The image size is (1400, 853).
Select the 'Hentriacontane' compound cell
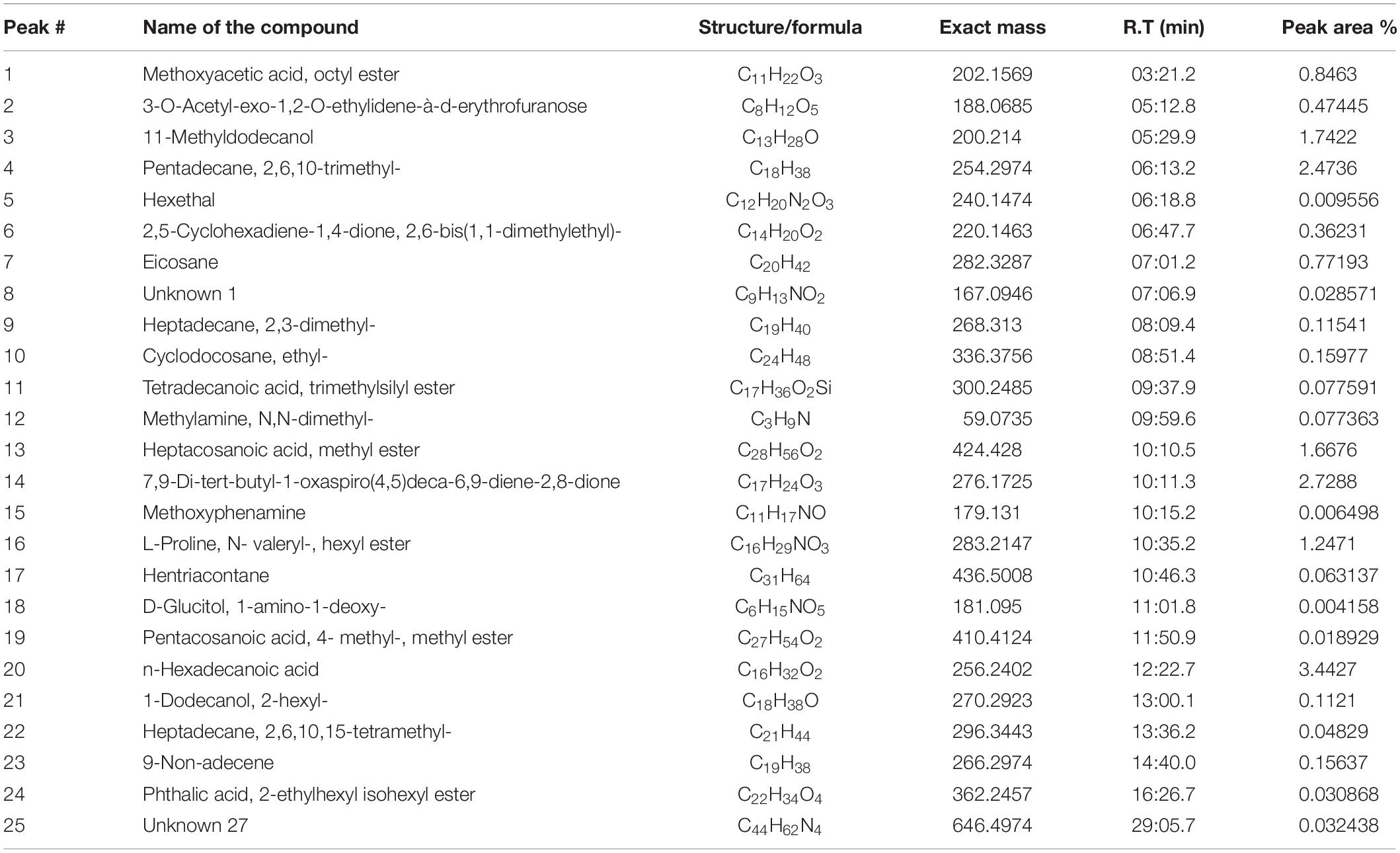tap(206, 575)
